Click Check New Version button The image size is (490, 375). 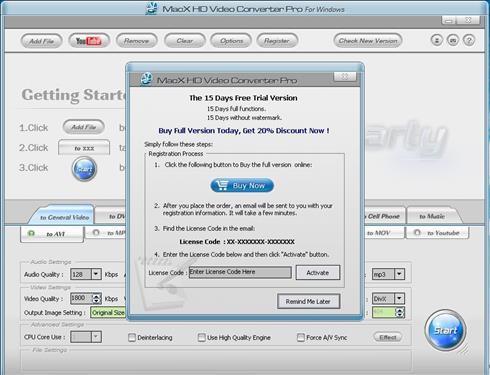click(x=368, y=41)
